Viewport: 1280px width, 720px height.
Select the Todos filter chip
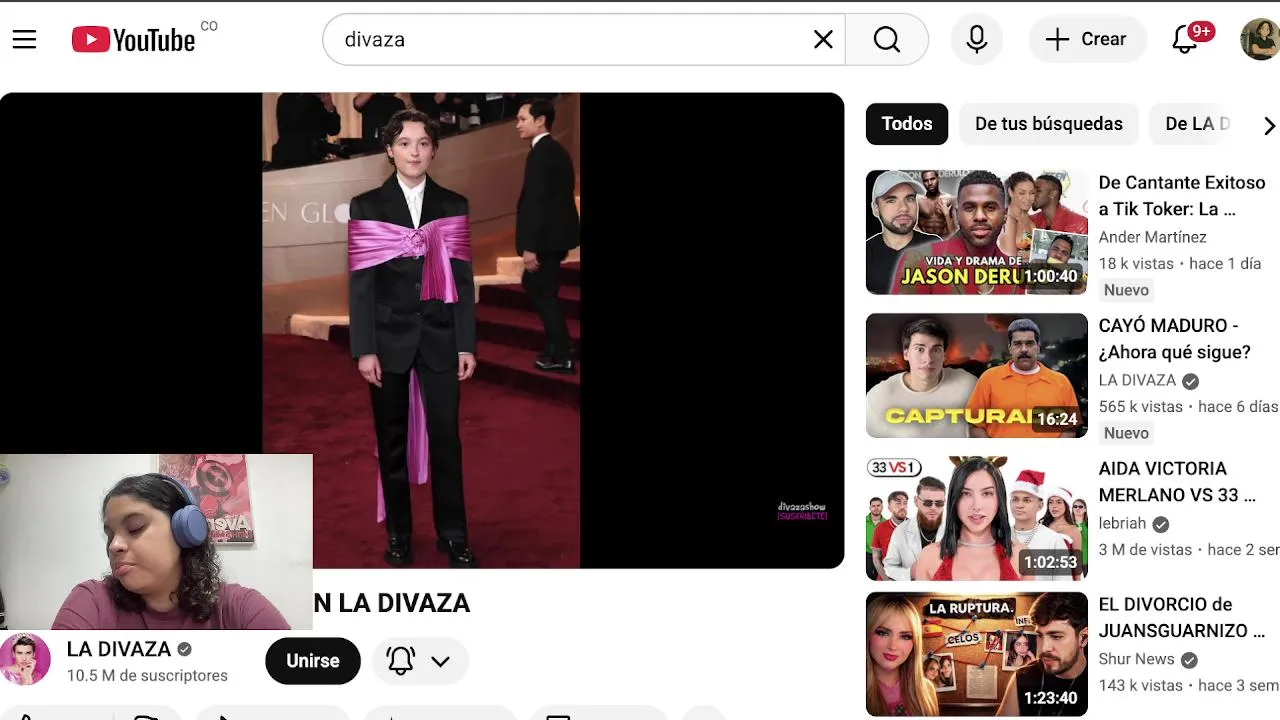pos(907,124)
